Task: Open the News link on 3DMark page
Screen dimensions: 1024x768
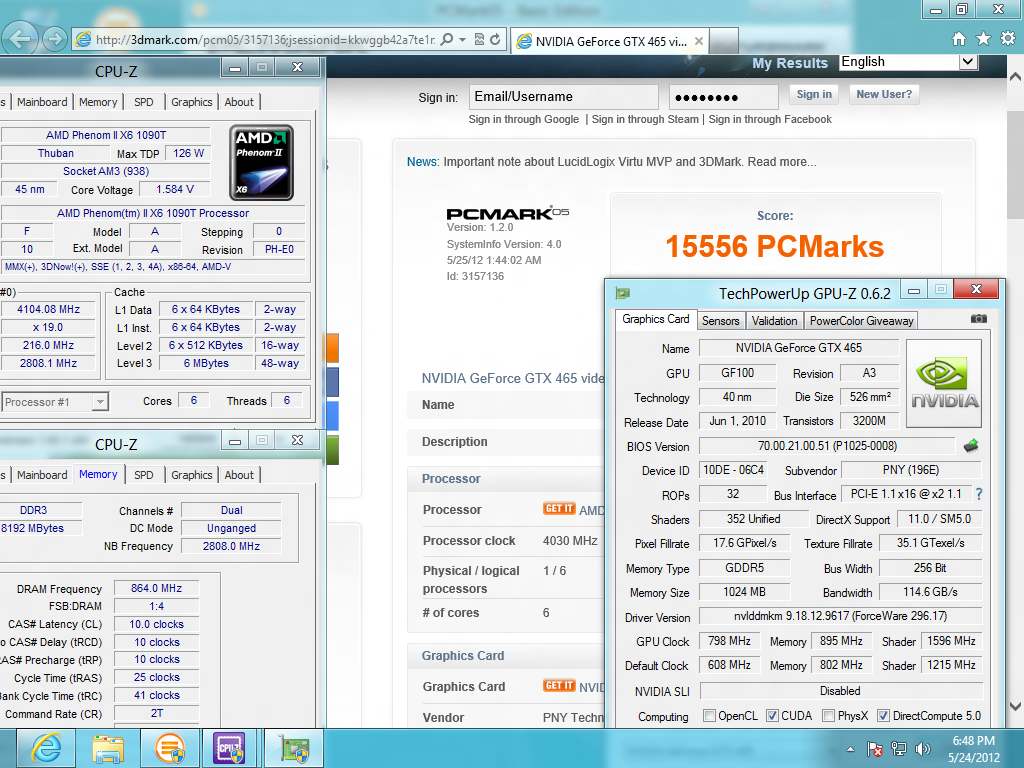Action: pyautogui.click(x=422, y=162)
